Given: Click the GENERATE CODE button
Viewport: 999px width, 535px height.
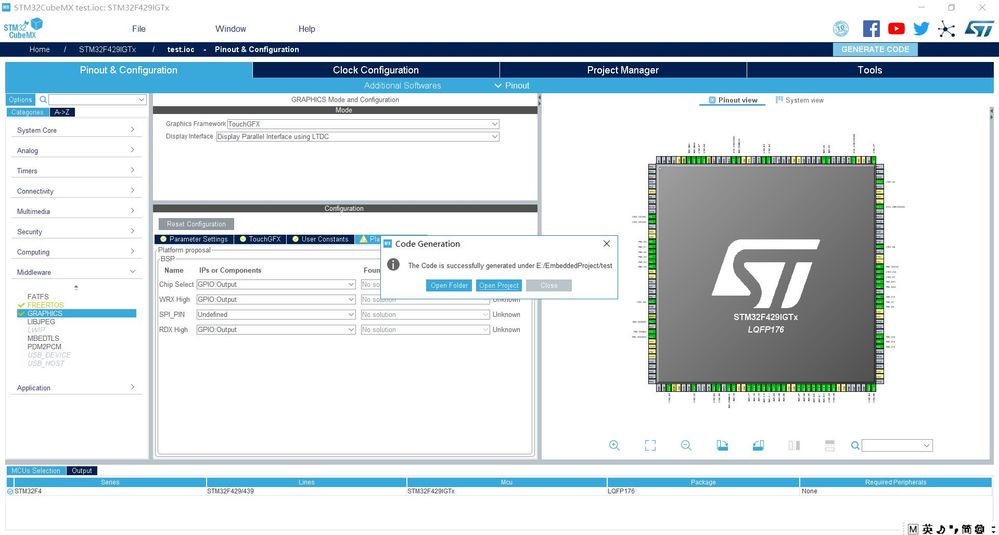Looking at the screenshot, I should tap(875, 49).
